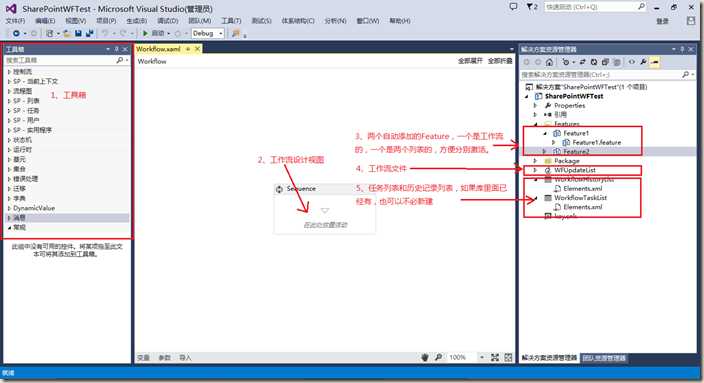Click the search magnifier in Solution Explorer search
The width and height of the screenshot is (704, 383).
coord(686,74)
